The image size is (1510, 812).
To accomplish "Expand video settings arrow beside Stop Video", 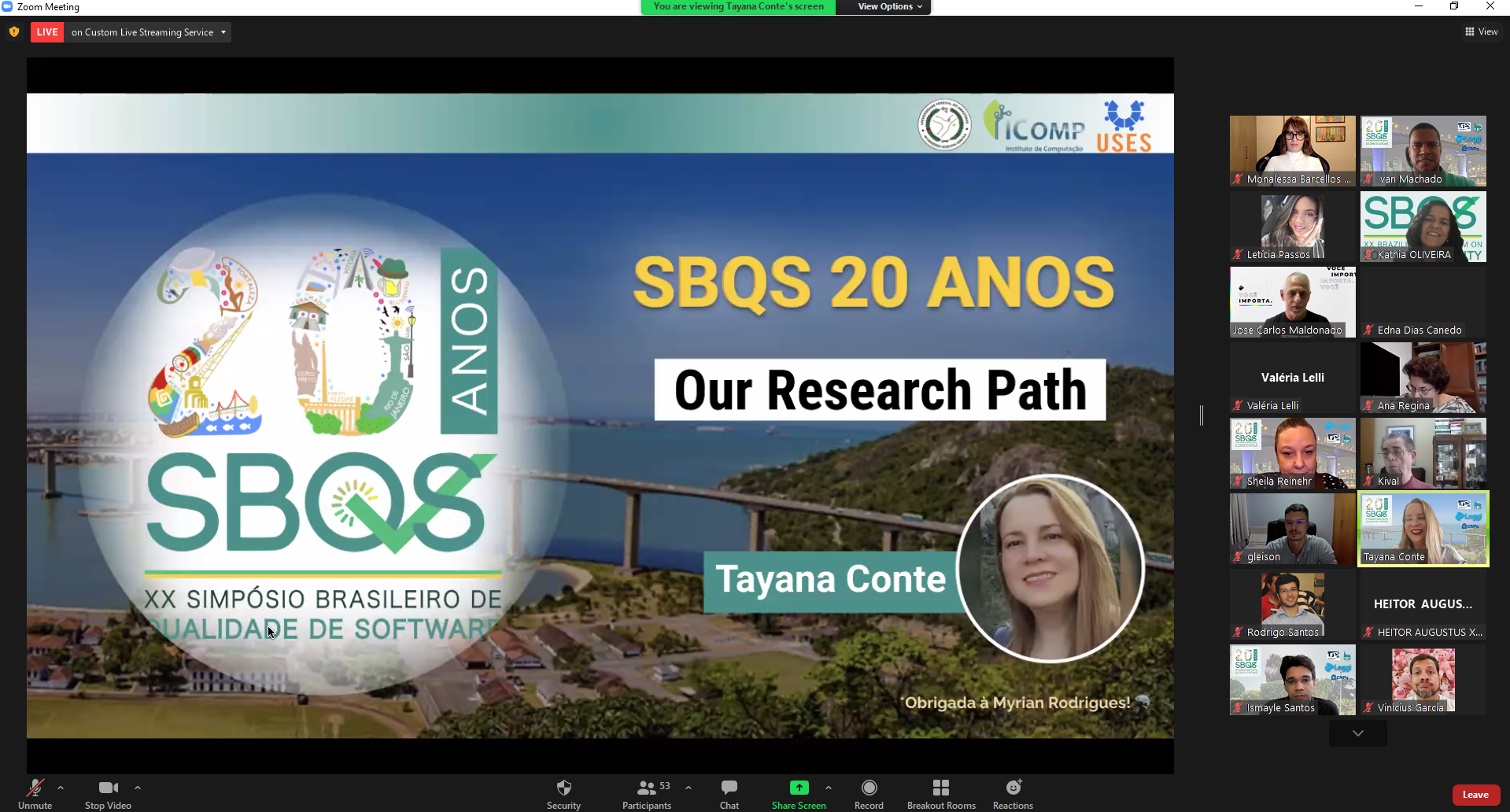I will point(138,787).
